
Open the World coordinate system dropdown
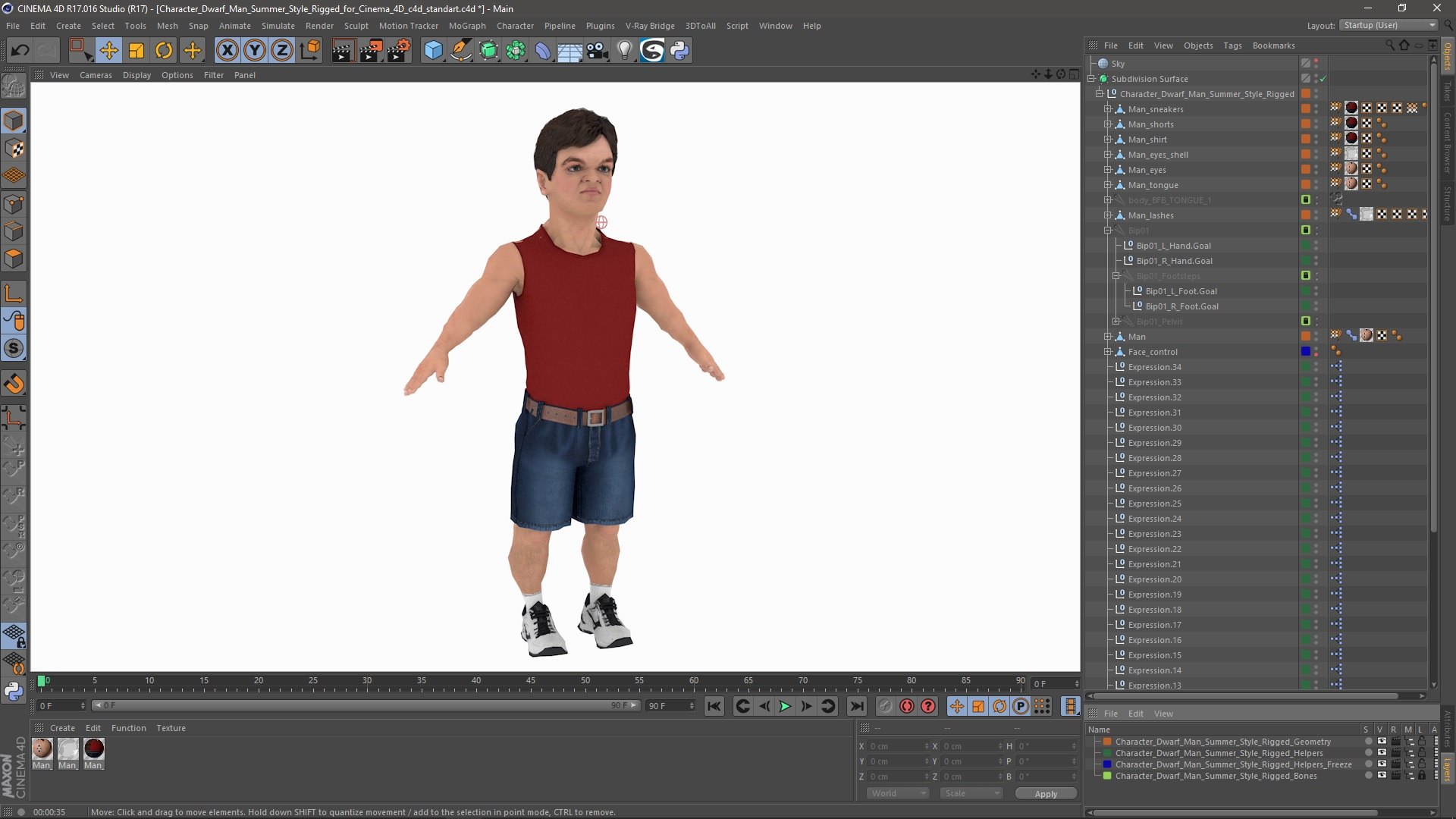coord(898,793)
